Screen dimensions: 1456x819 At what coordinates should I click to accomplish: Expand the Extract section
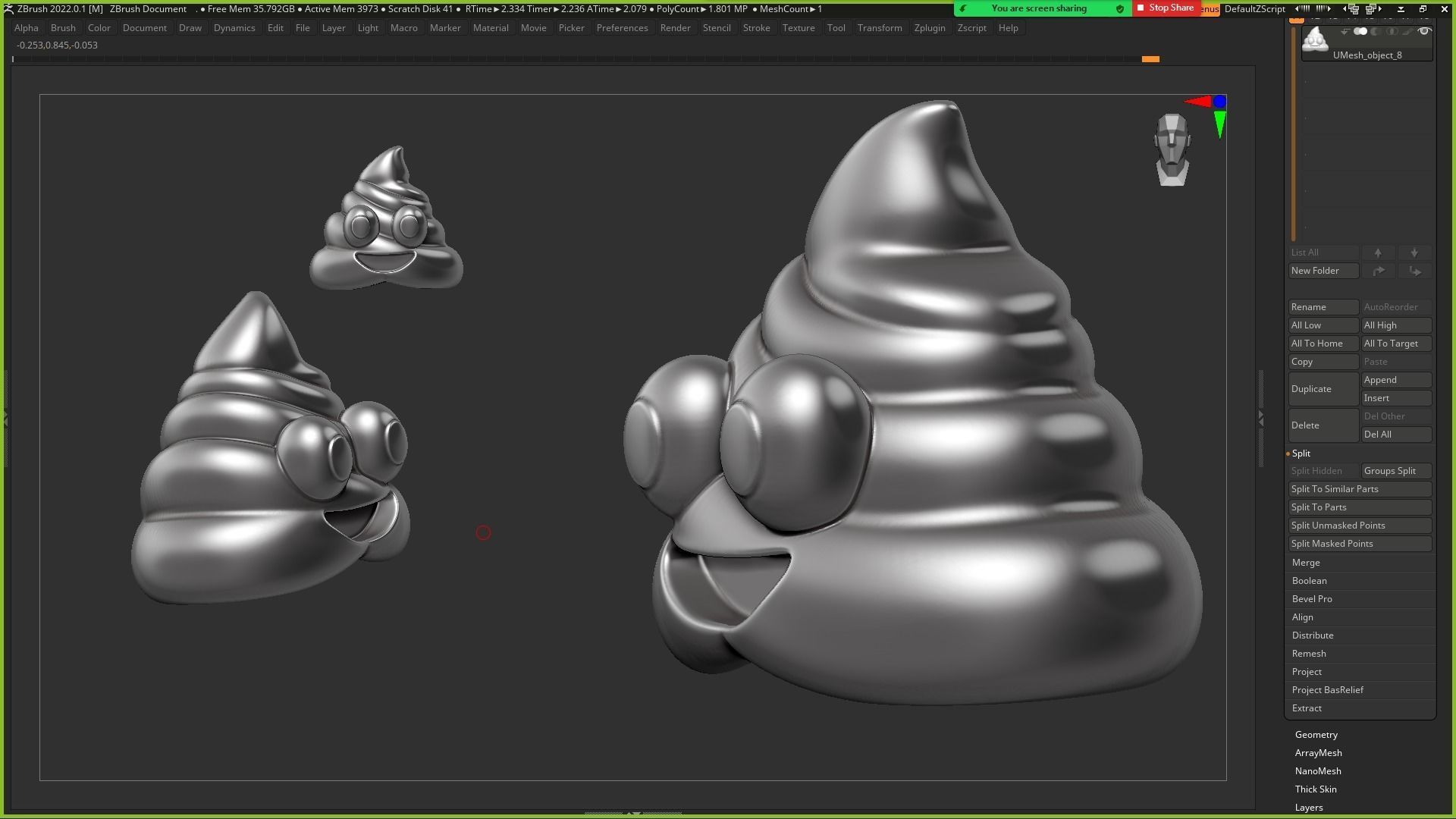click(x=1307, y=708)
